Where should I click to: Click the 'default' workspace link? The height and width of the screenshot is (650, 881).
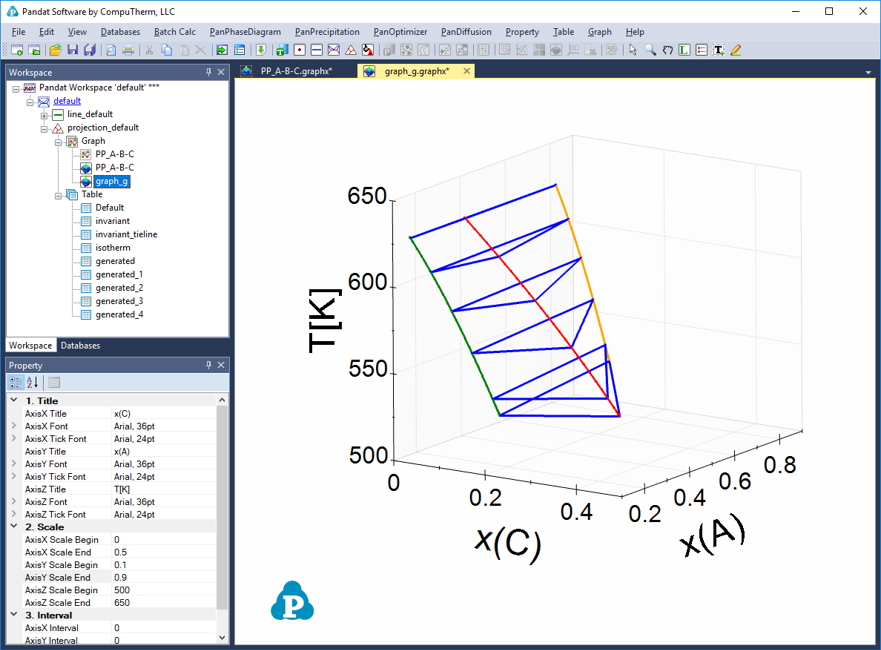tap(67, 101)
